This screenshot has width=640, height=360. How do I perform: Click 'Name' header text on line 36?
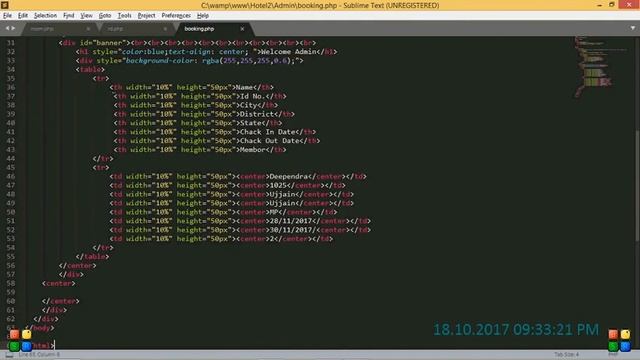pyautogui.click(x=244, y=87)
